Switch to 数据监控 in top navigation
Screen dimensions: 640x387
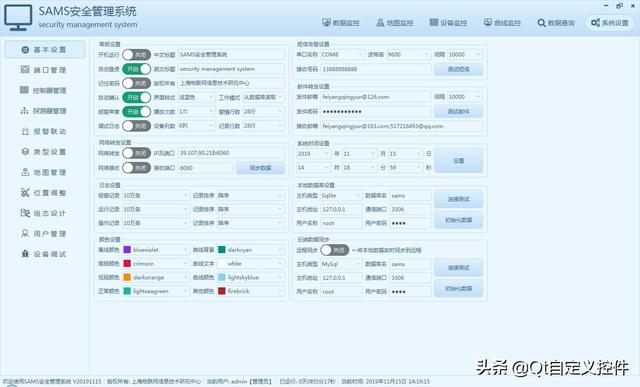click(341, 23)
